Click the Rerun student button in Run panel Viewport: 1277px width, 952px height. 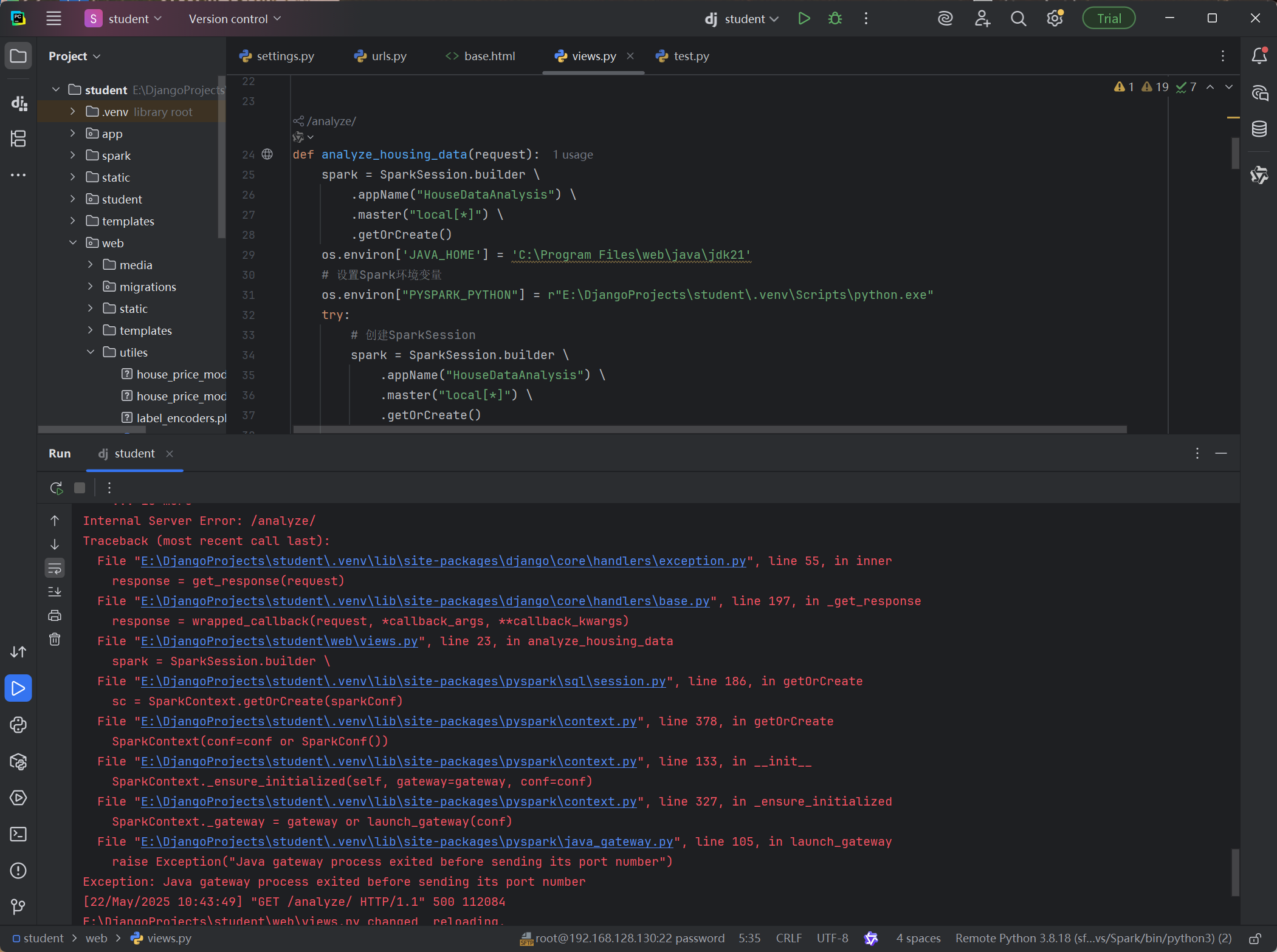[56, 488]
